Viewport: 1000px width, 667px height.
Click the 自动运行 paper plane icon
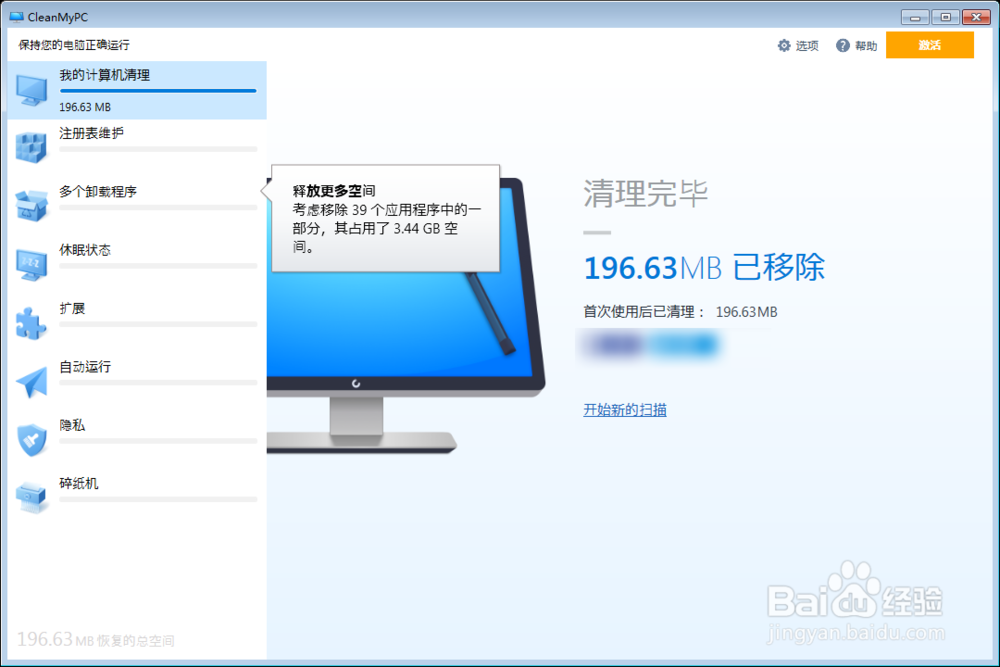pyautogui.click(x=31, y=380)
